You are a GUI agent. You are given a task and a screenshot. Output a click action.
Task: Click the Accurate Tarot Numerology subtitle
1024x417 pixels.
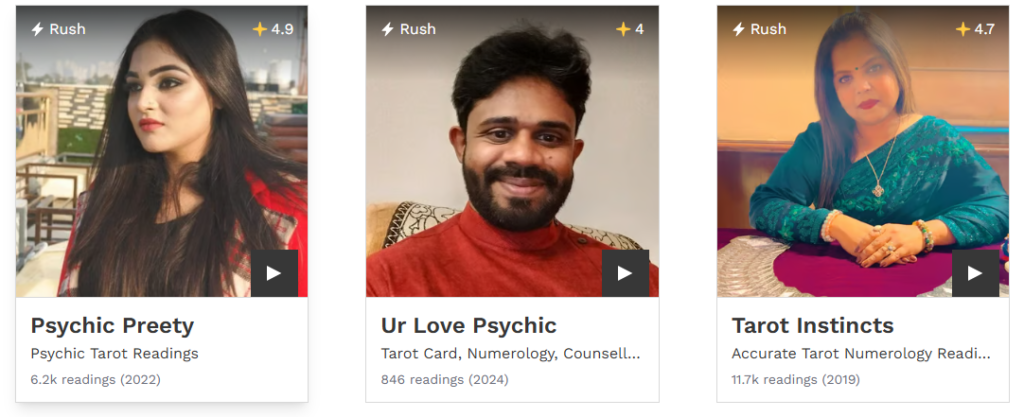861,354
